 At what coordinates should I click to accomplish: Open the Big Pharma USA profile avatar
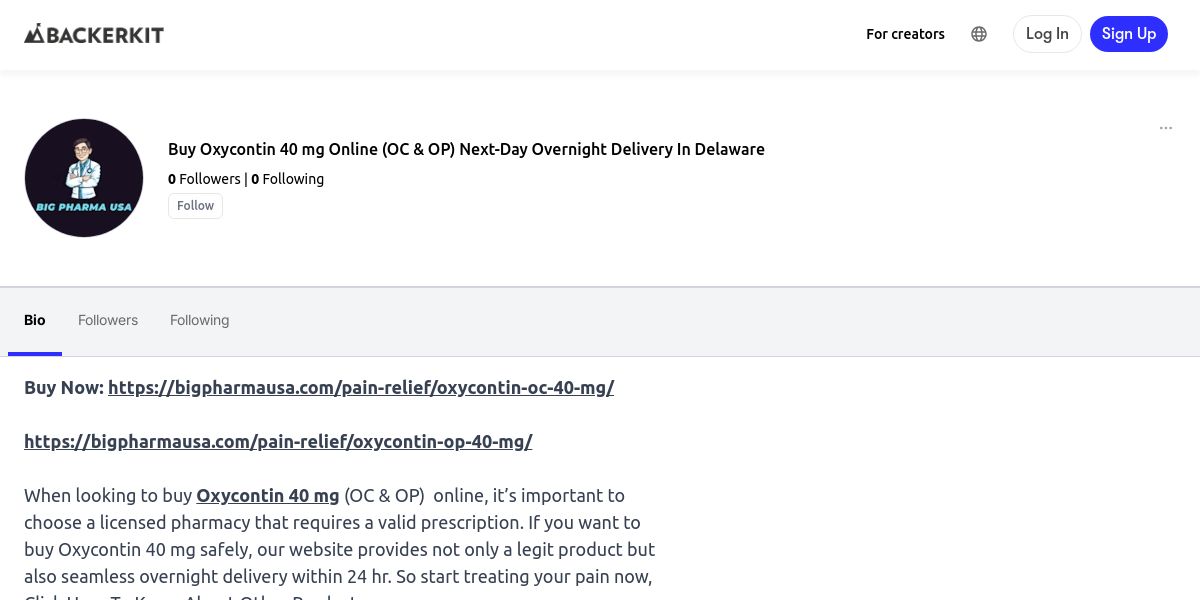click(84, 178)
